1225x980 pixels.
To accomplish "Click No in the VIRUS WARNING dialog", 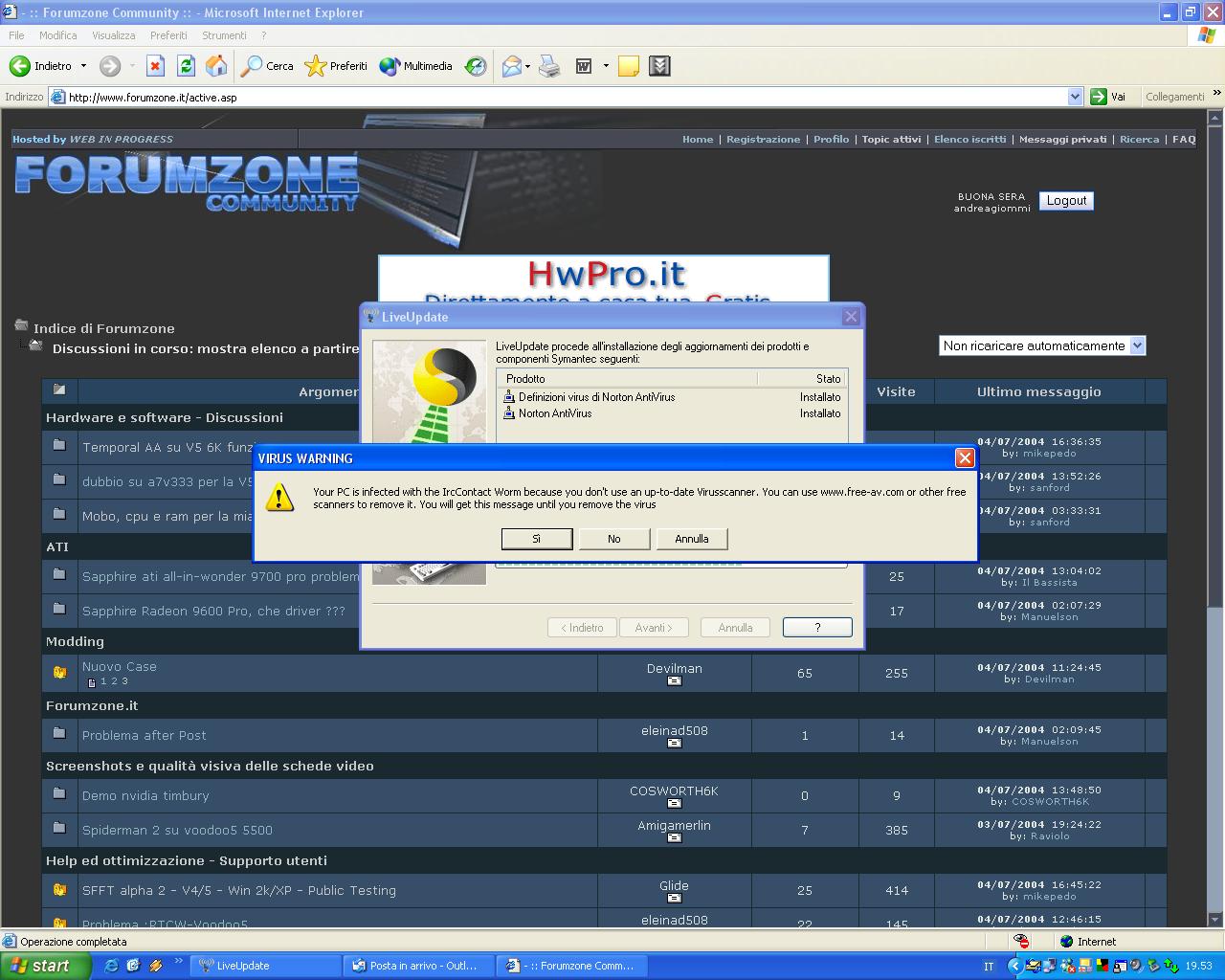I will [x=614, y=539].
